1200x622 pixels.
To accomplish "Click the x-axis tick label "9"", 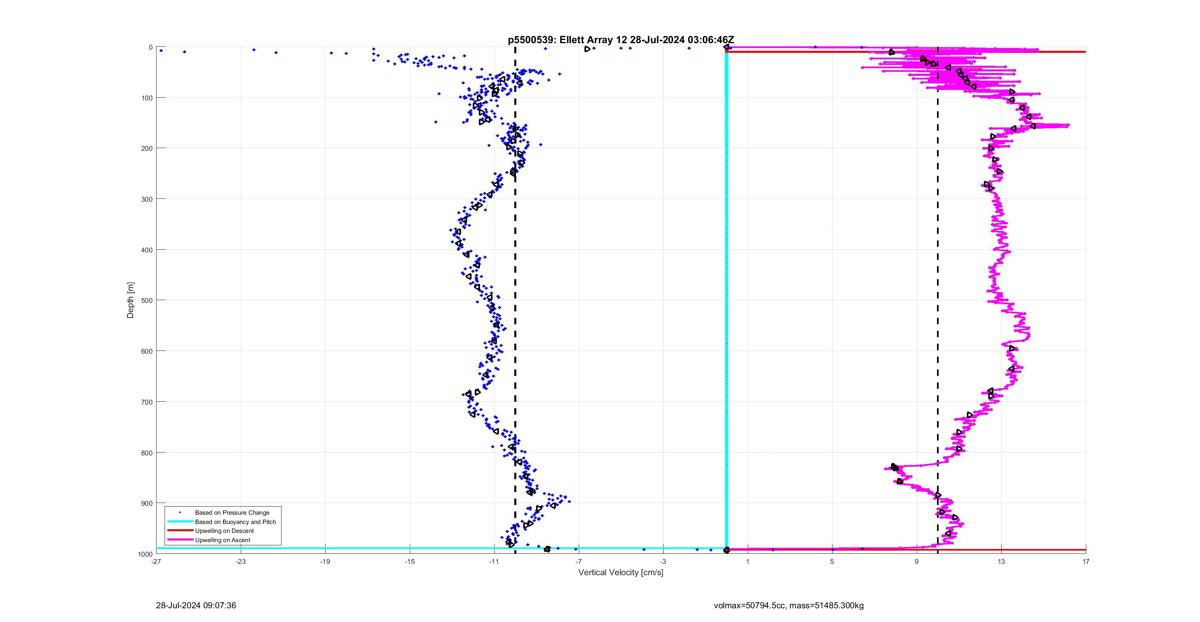I will click(917, 561).
